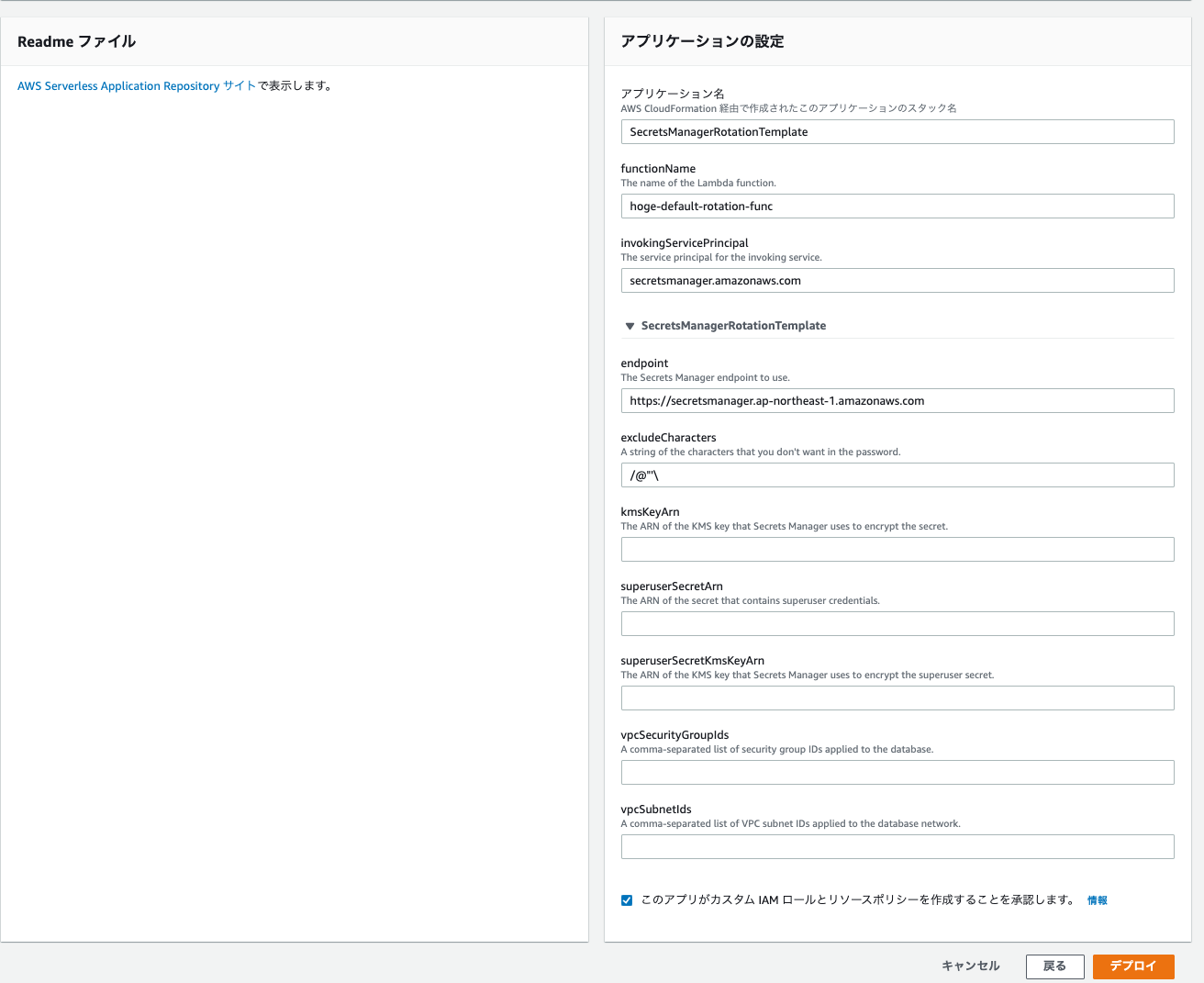Click the アプリケーションの設定 heading

click(x=703, y=41)
